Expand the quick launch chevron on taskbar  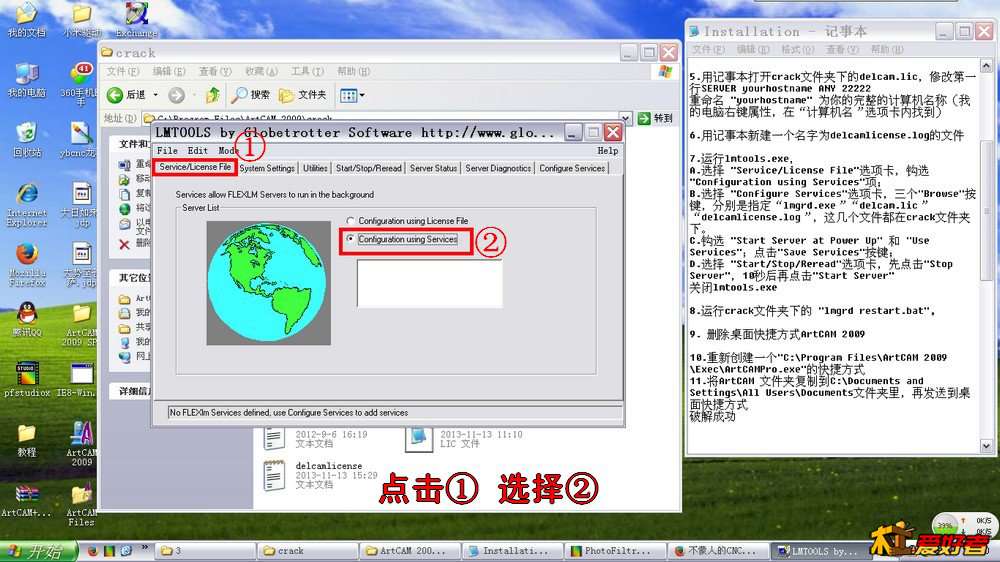(145, 547)
